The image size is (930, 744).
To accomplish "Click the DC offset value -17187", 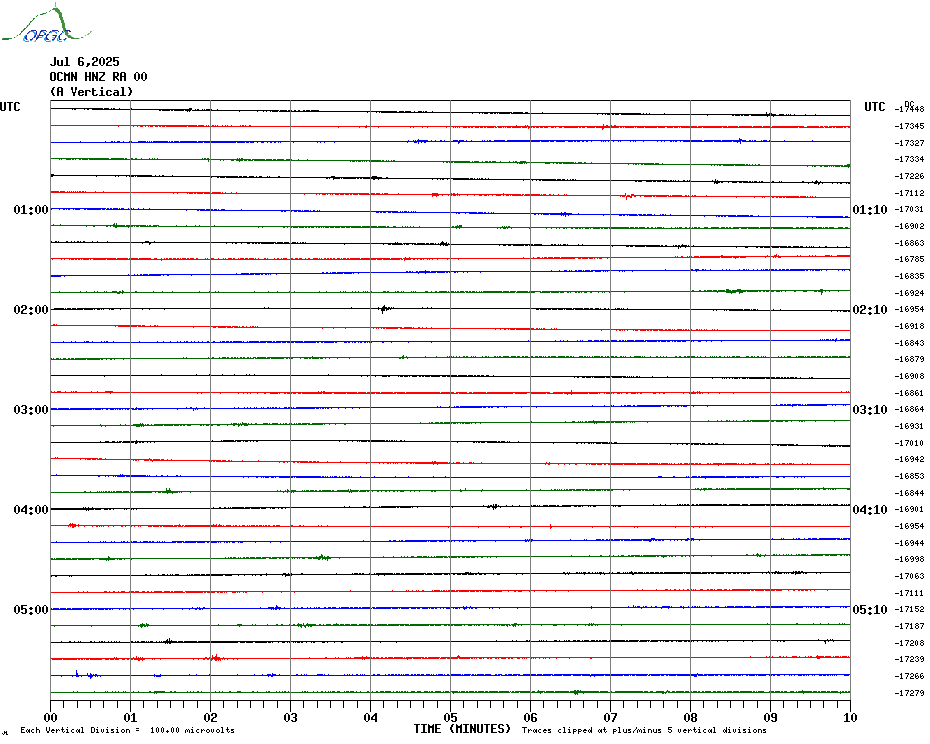I will [x=909, y=626].
